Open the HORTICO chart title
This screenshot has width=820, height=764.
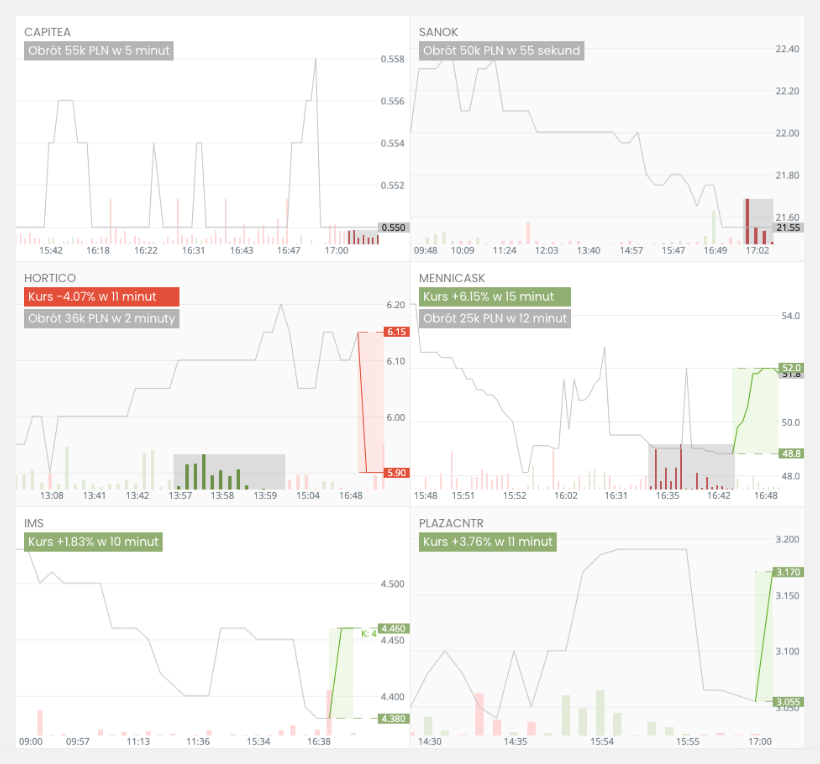[50, 278]
